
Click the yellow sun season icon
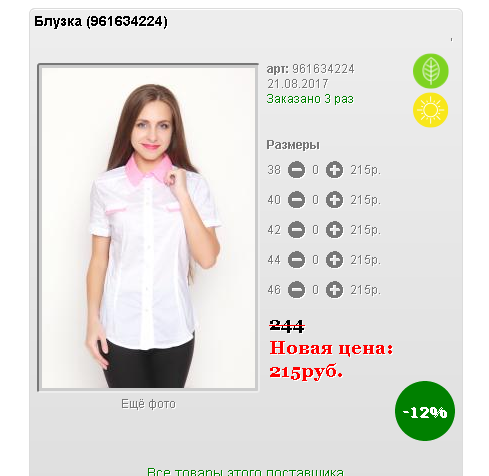pos(430,110)
